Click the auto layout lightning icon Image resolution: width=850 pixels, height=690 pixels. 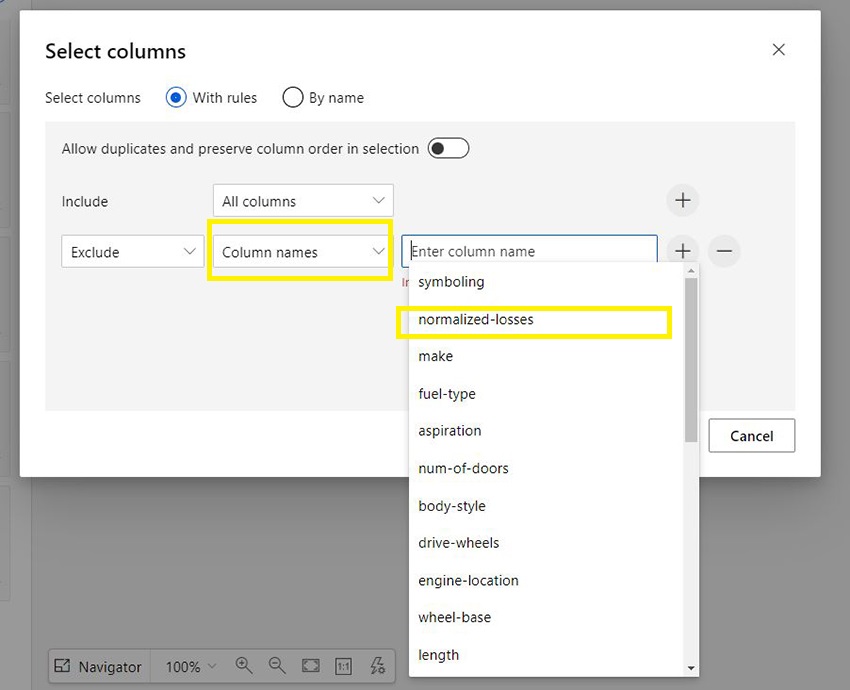point(377,666)
